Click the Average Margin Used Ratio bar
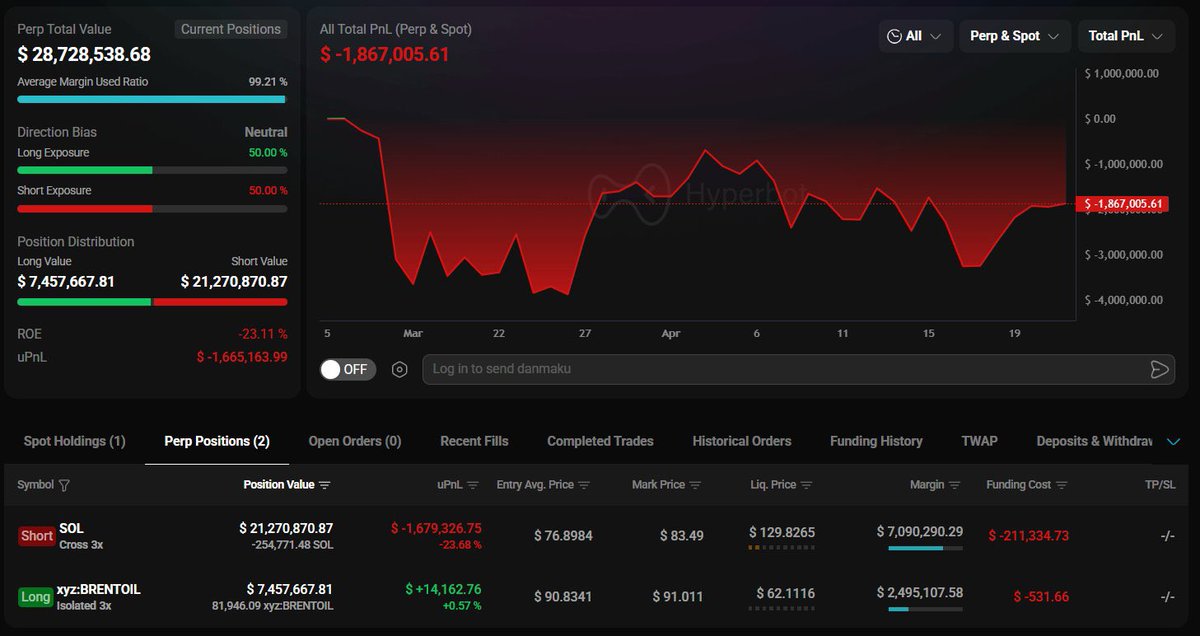The width and height of the screenshot is (1200, 636). [152, 100]
